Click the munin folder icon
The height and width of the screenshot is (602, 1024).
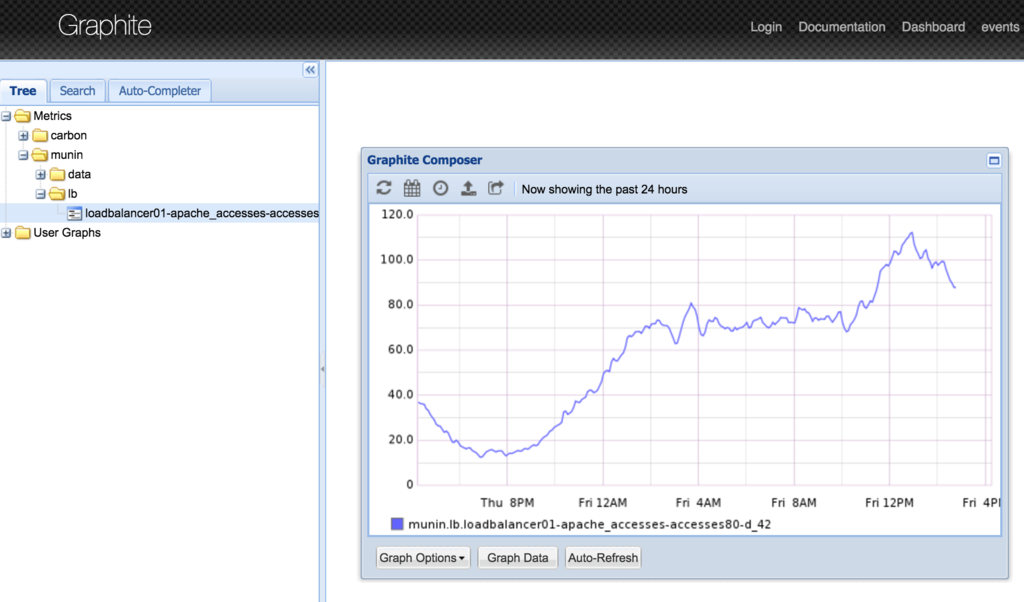[40, 155]
